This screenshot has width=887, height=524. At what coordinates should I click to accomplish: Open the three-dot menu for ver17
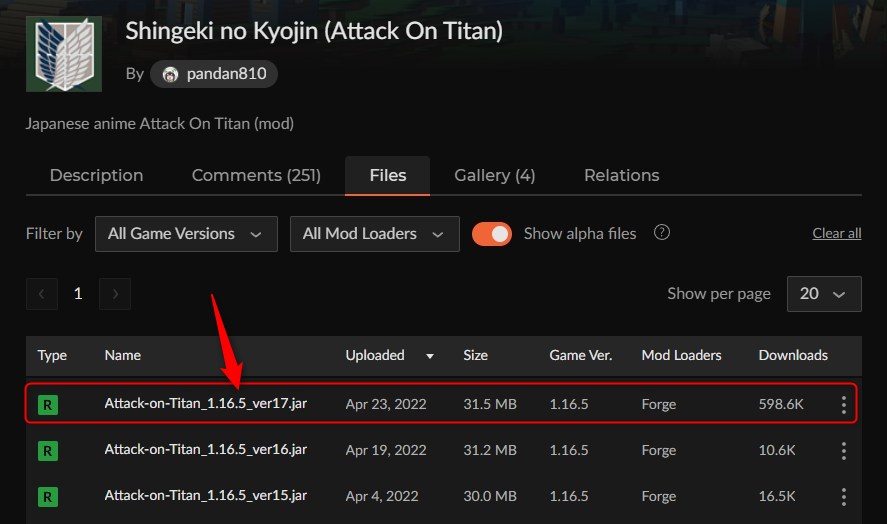843,405
